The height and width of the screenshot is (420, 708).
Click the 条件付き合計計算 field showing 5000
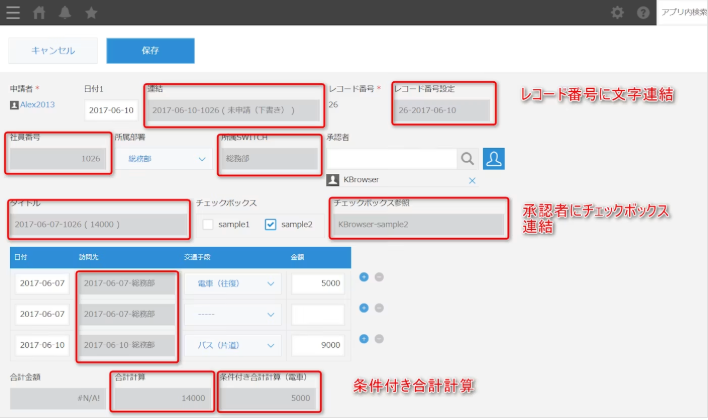click(x=268, y=398)
